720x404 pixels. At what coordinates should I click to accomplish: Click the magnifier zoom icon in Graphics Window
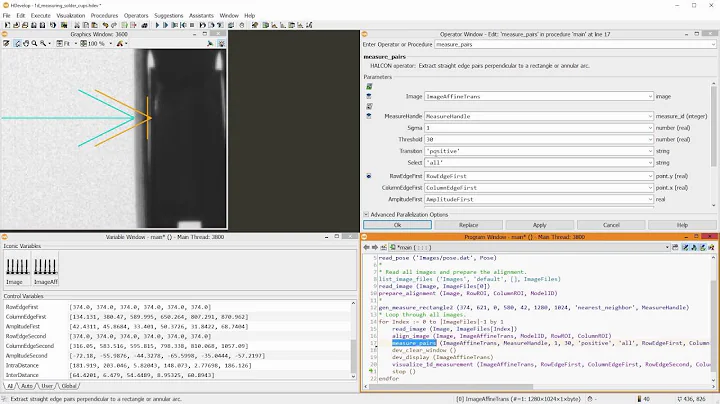tap(34, 43)
